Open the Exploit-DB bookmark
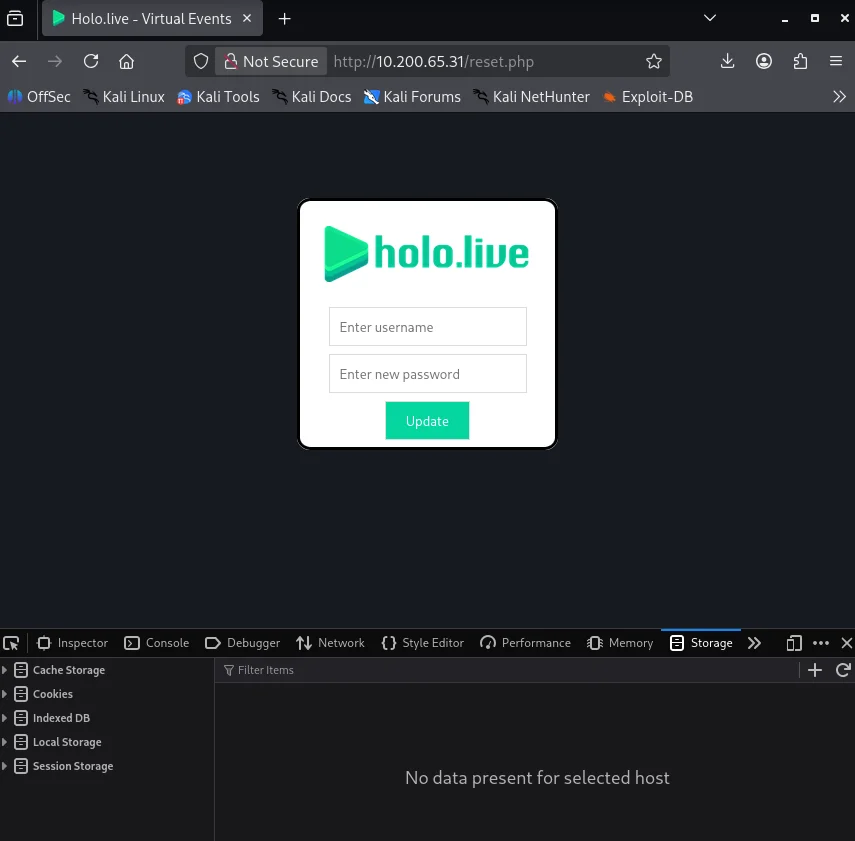 tap(647, 97)
